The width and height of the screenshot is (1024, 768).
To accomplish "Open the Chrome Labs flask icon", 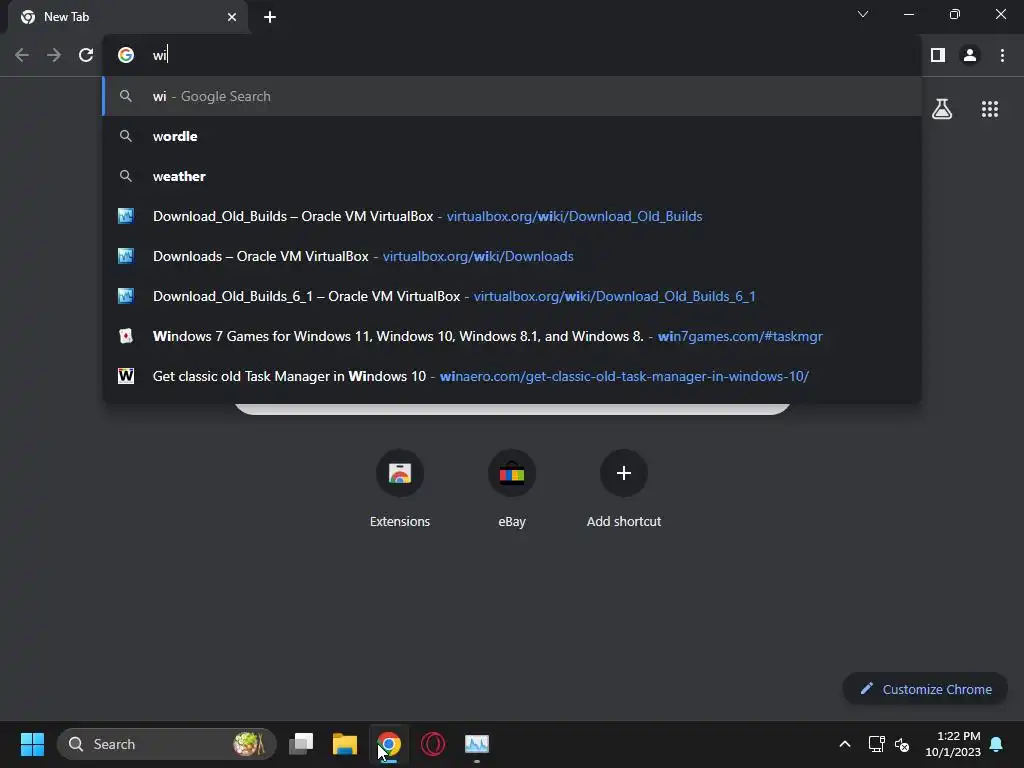I will point(942,109).
